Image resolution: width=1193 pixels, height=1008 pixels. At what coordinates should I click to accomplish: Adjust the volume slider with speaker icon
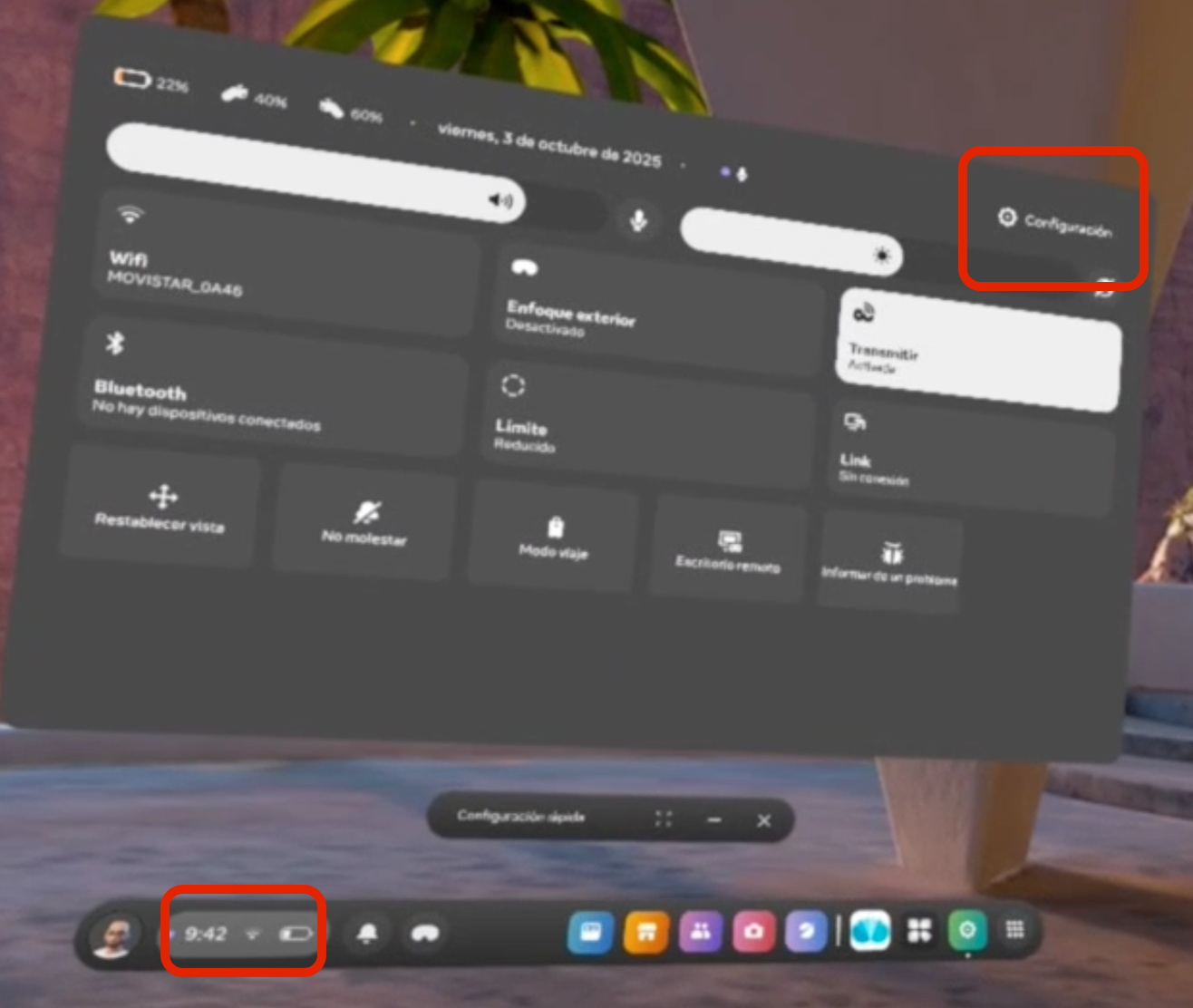tap(315, 173)
